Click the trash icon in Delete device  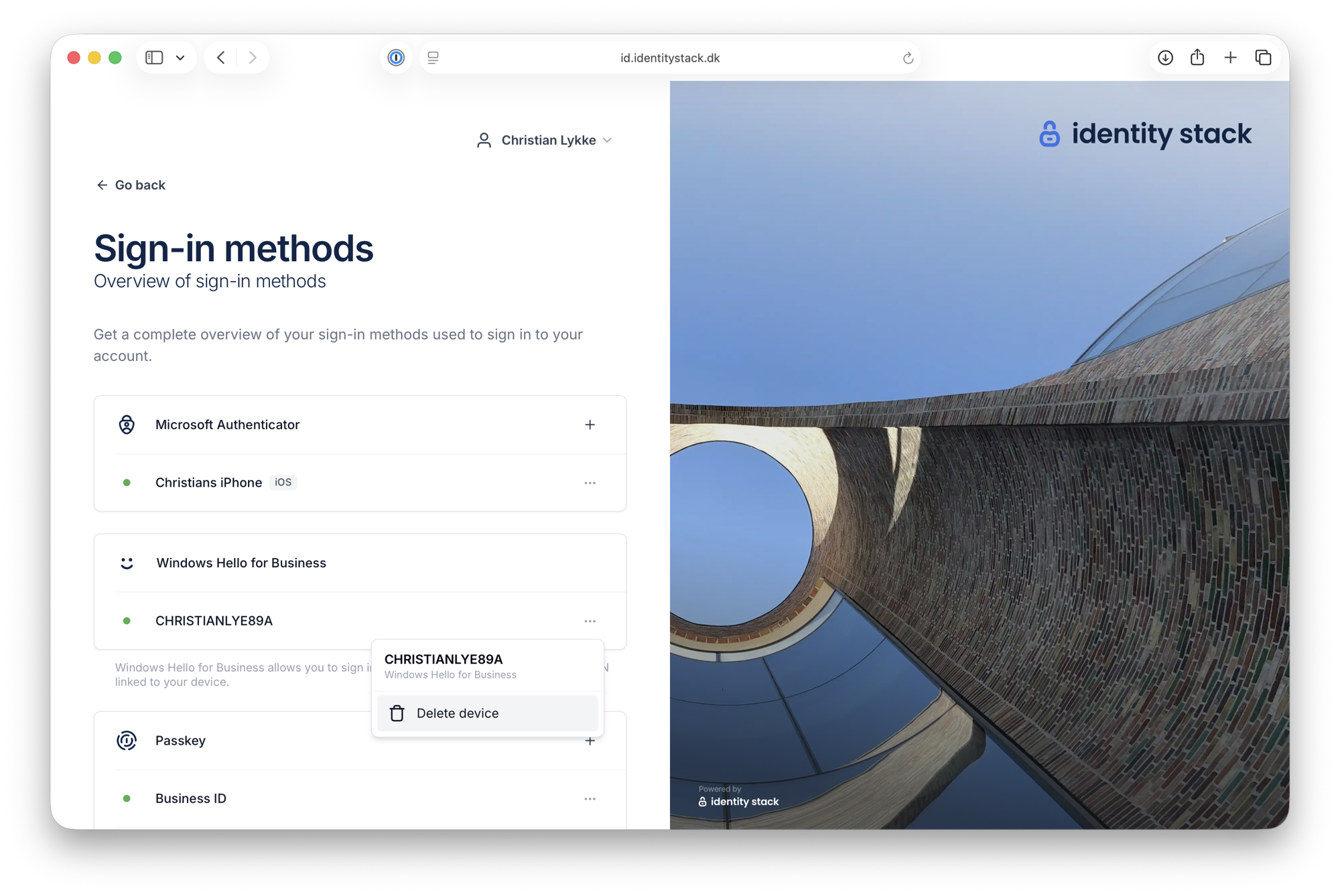tap(397, 713)
